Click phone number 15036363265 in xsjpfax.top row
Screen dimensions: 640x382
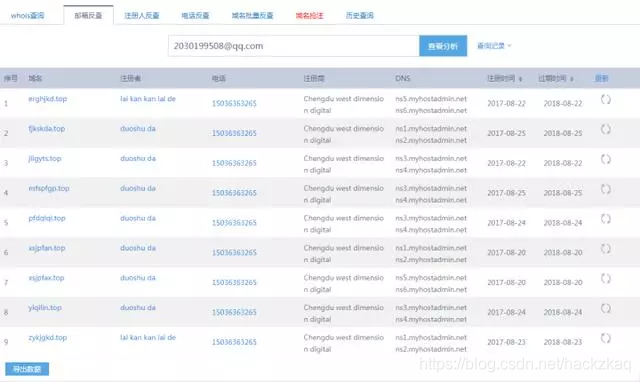point(234,282)
